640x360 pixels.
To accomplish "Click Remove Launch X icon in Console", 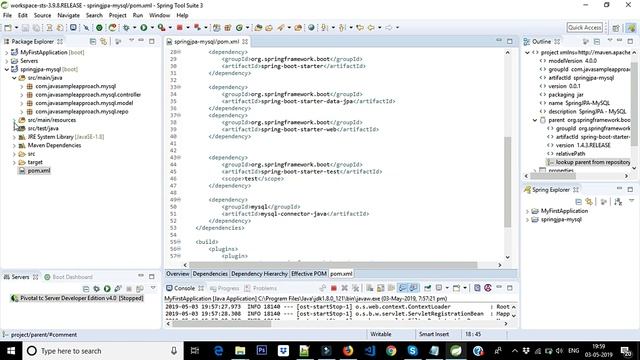I will [x=344, y=288].
